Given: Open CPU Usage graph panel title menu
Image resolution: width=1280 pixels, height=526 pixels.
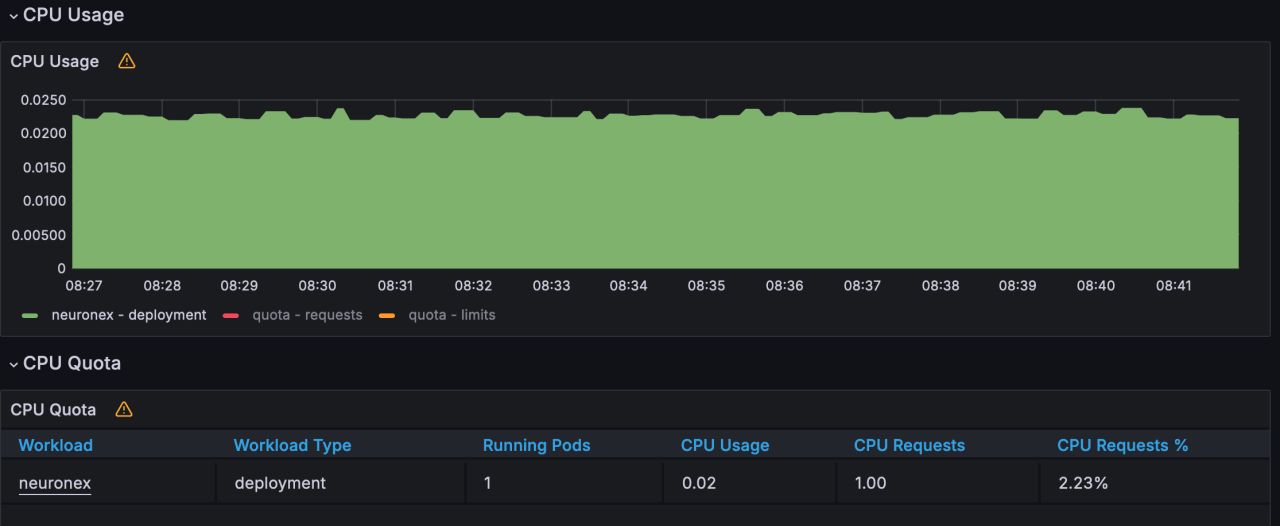Looking at the screenshot, I should (54, 61).
